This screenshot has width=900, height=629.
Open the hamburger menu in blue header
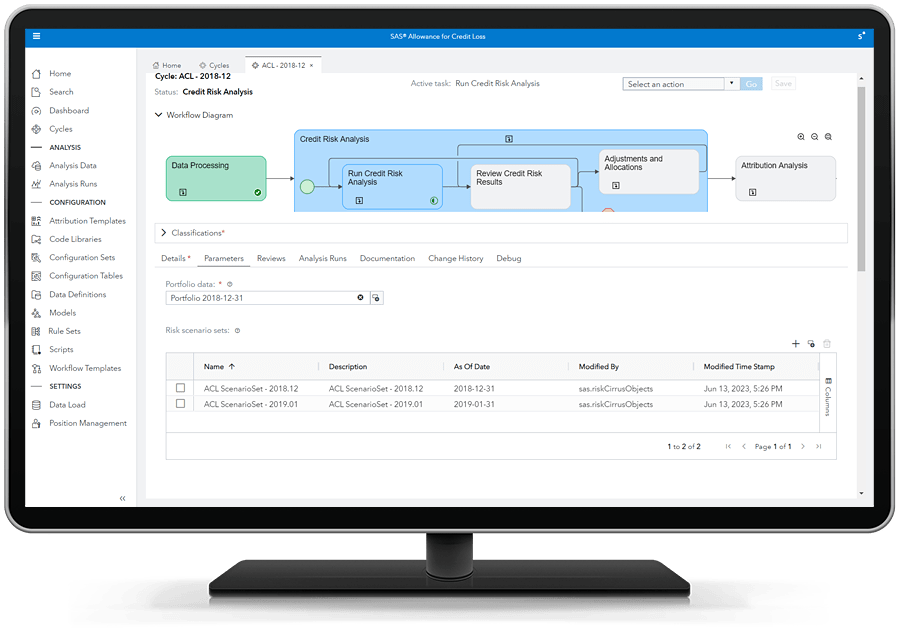point(36,36)
